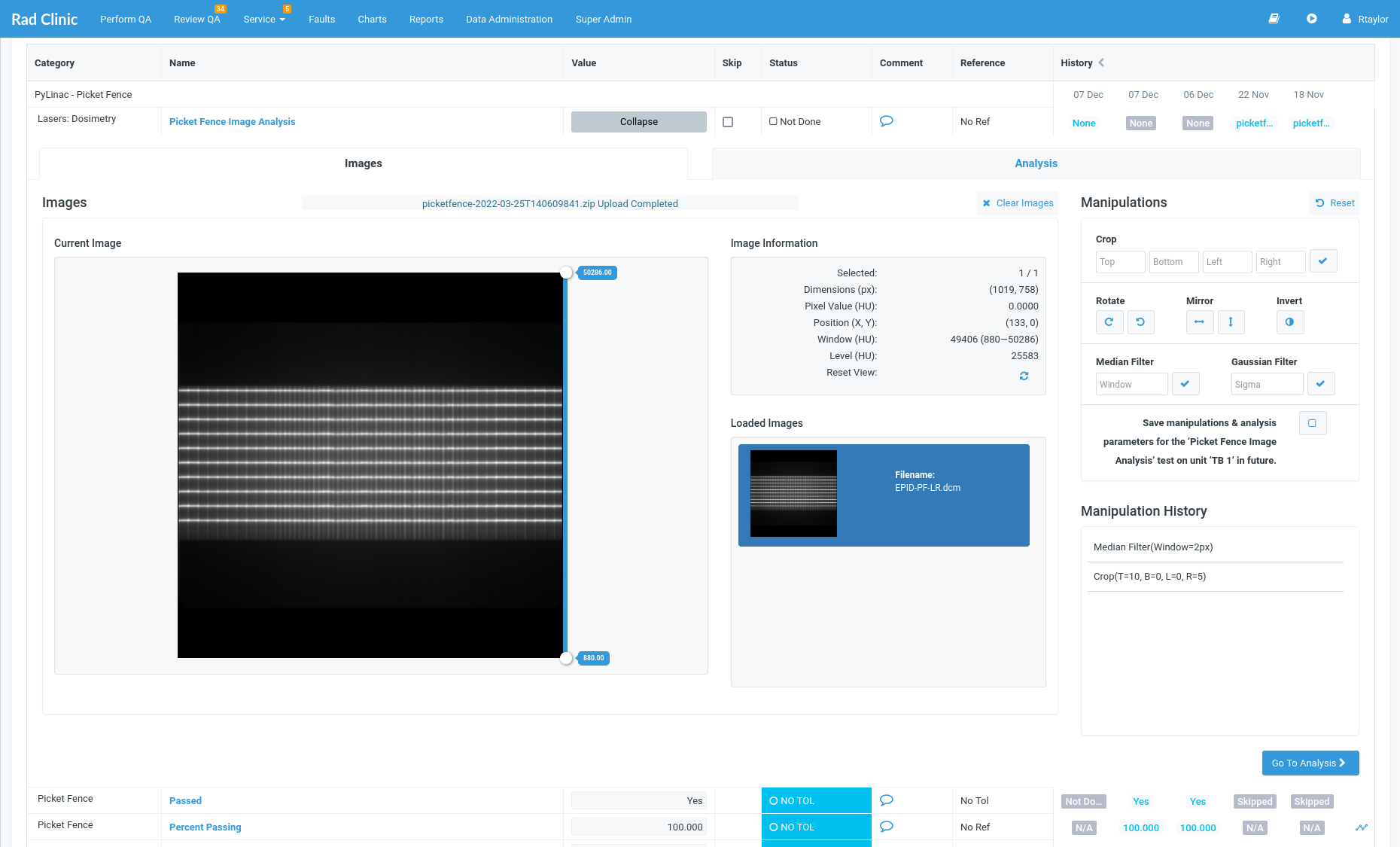Toggle the Not Done status checkbox
The image size is (1400, 847).
tap(773, 121)
